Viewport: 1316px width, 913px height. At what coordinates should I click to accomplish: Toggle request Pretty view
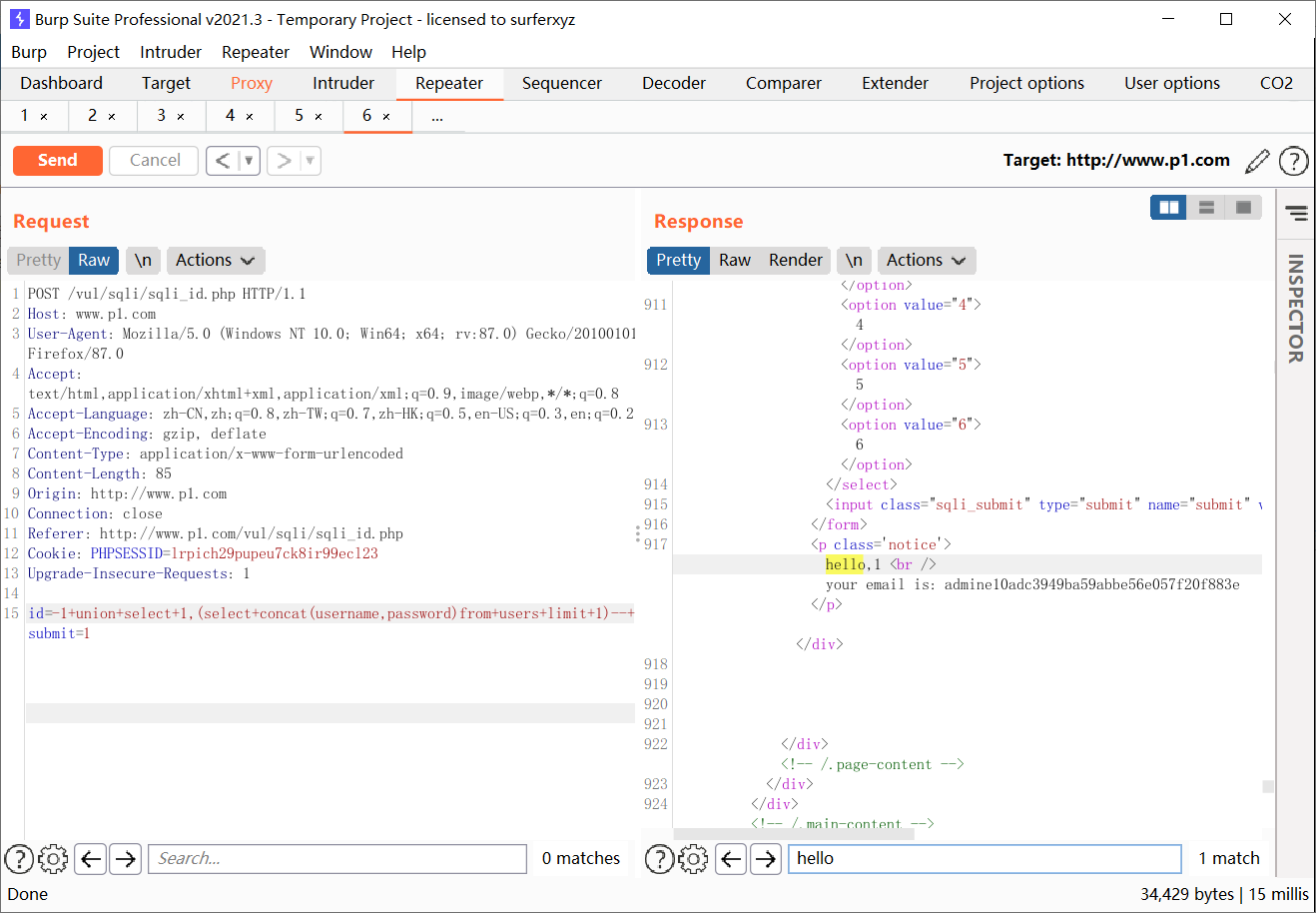click(38, 260)
